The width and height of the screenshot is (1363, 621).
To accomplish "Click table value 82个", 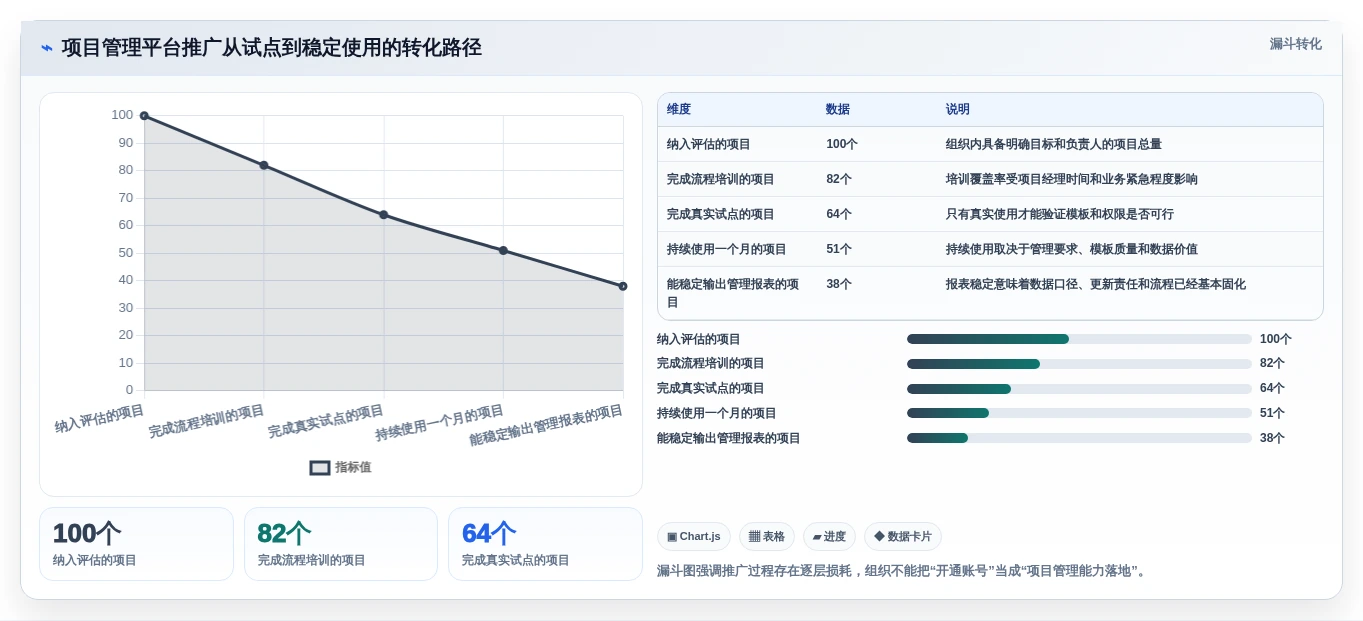I will click(x=839, y=179).
